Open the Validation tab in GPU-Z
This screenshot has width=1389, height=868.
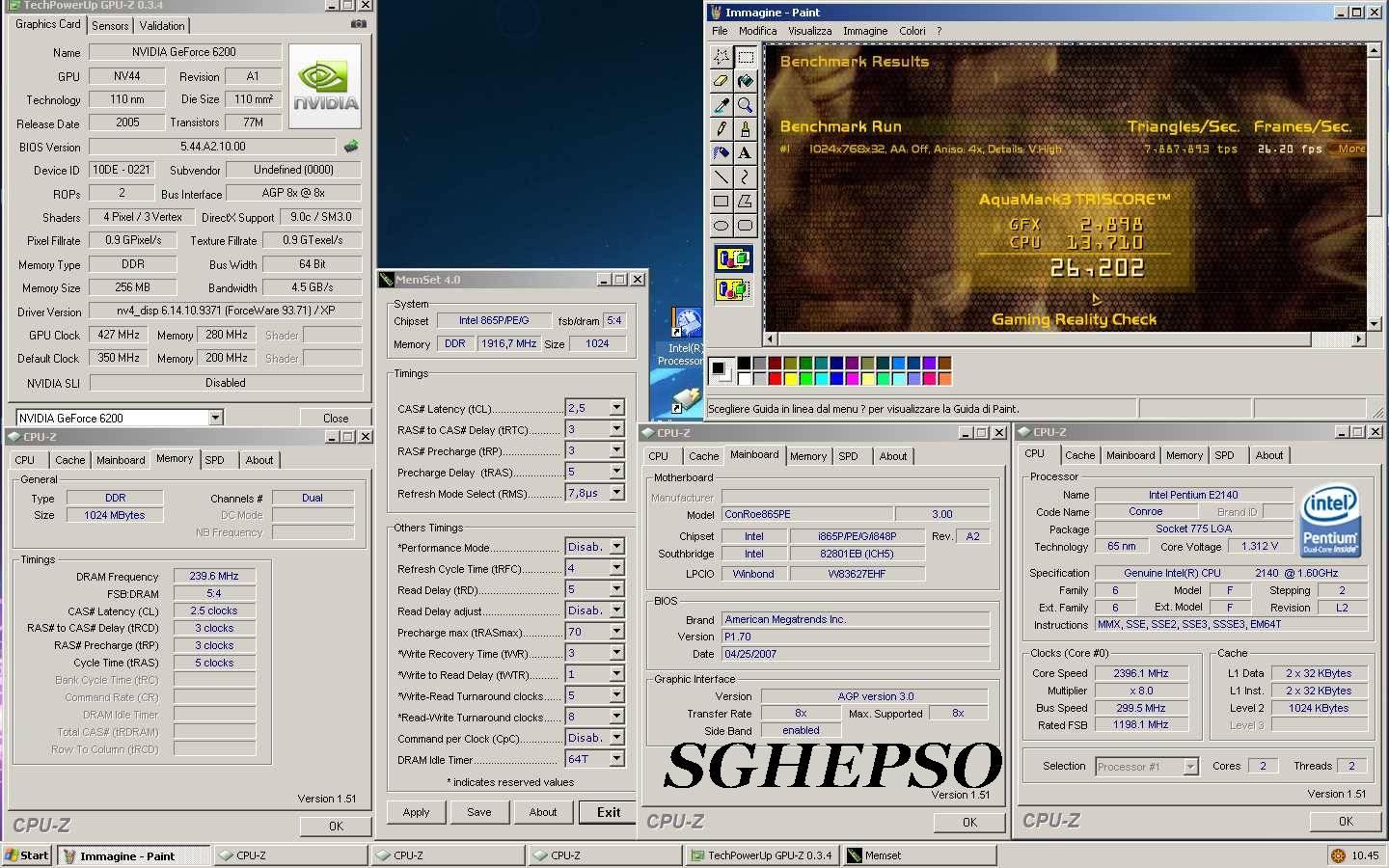click(162, 26)
